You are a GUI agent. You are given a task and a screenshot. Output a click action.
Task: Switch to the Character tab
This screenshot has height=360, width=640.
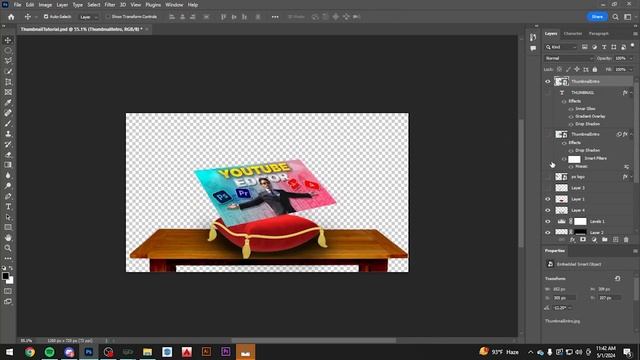(x=573, y=33)
